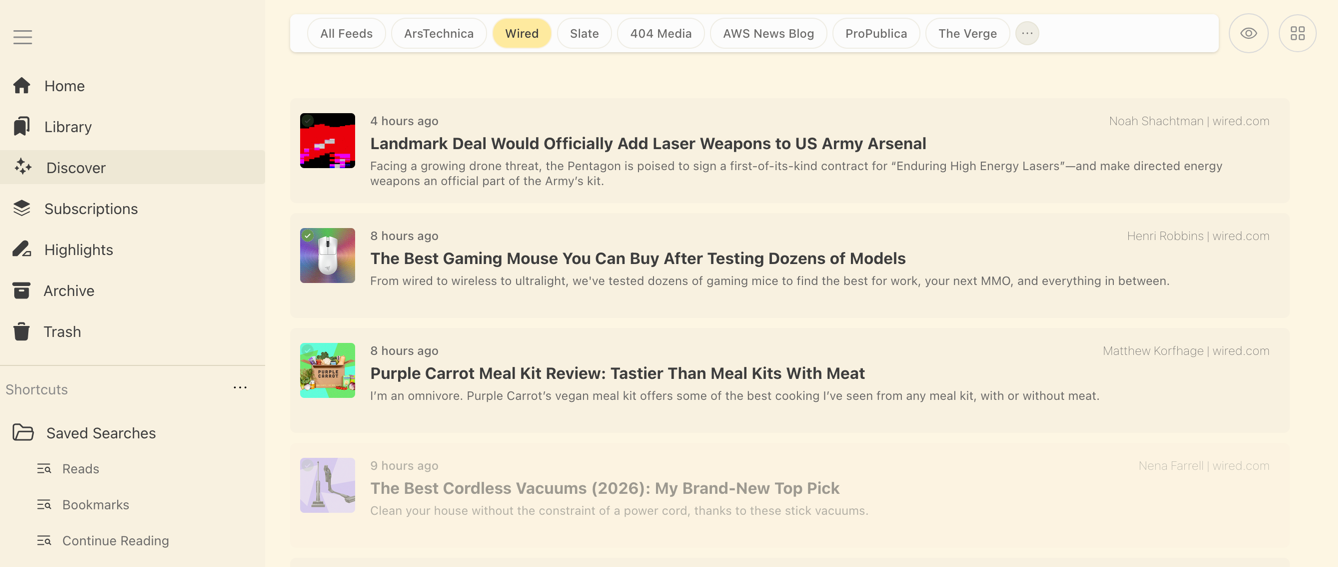
Task: Open the Highlights section
Action: point(78,250)
